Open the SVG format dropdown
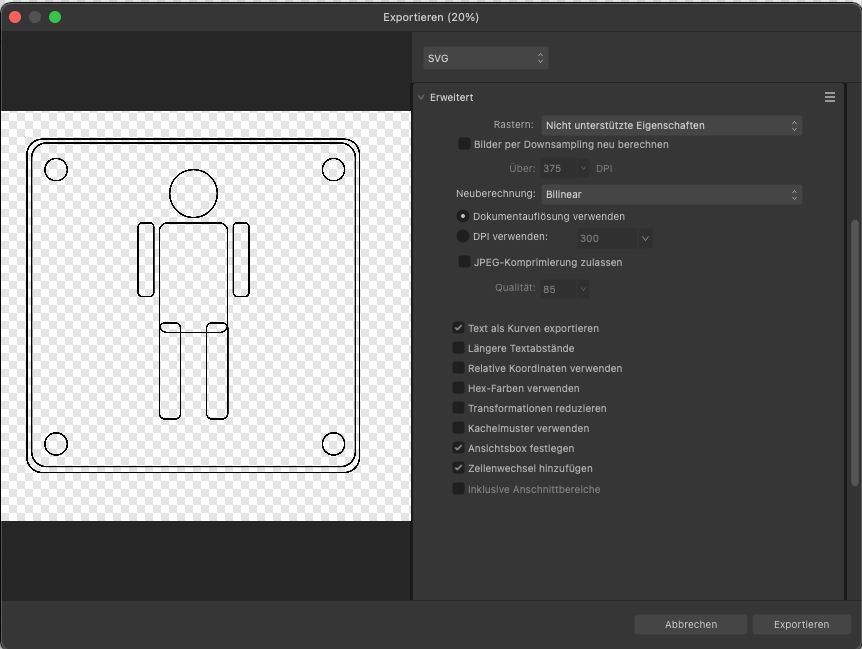The image size is (862, 649). point(486,58)
